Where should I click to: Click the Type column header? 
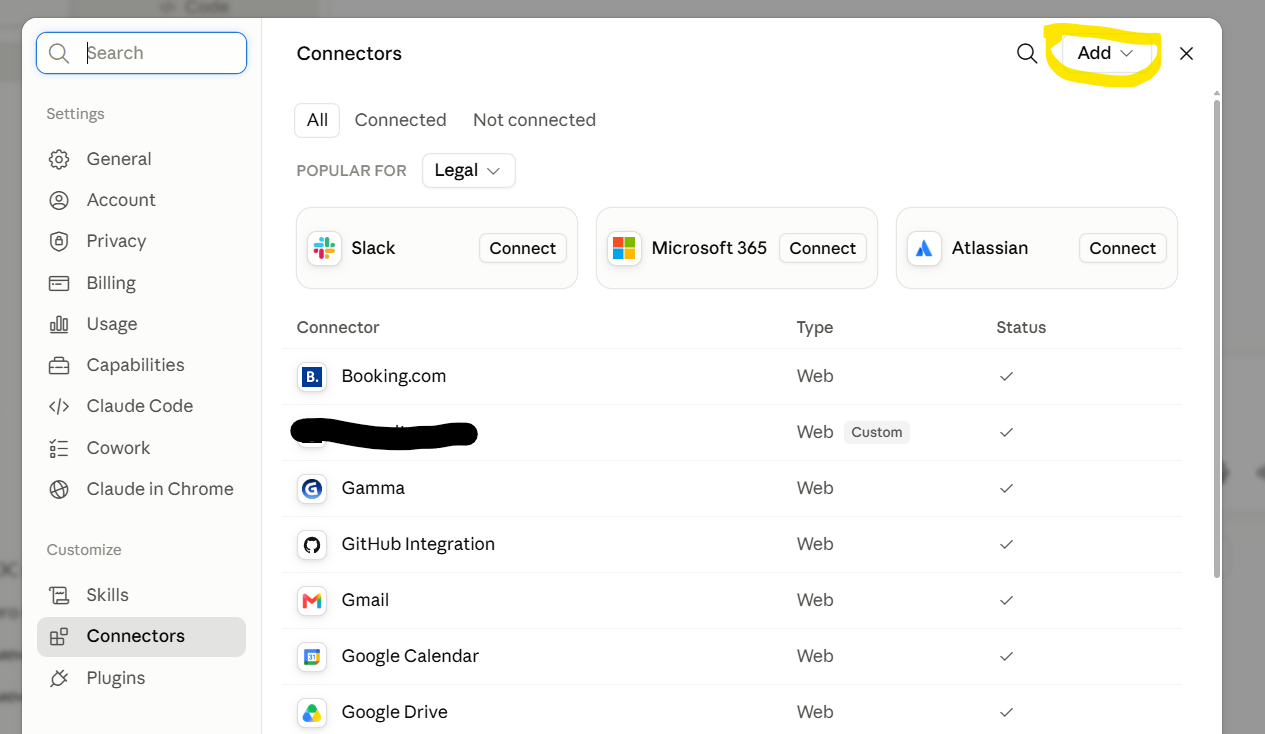(815, 327)
